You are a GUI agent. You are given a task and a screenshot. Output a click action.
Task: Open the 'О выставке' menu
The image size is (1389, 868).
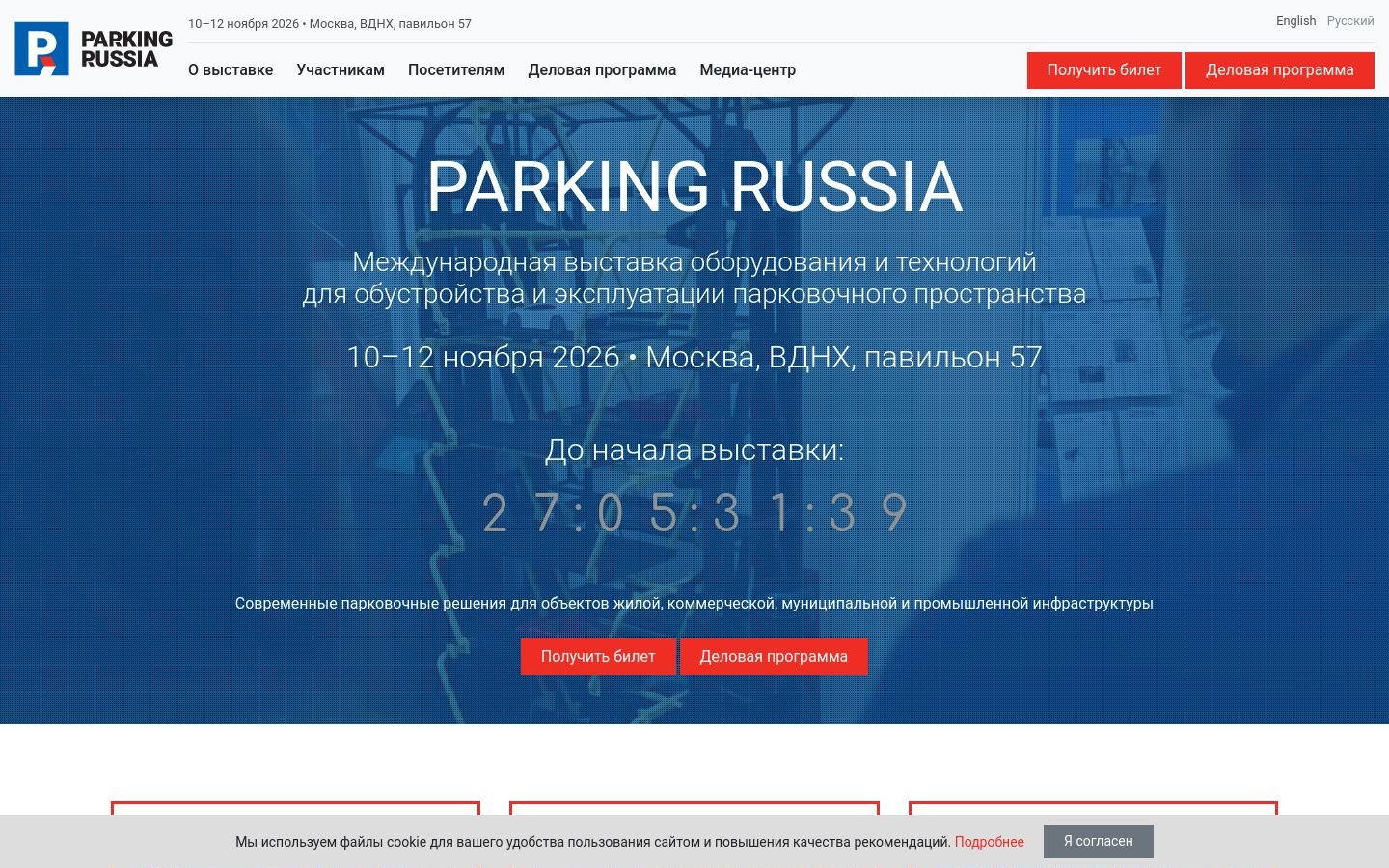pyautogui.click(x=231, y=70)
